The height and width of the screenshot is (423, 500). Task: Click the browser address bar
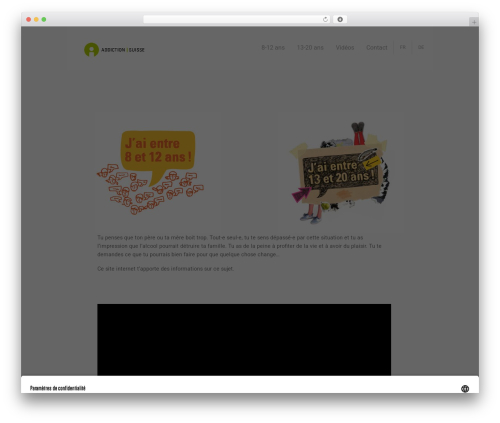(x=237, y=19)
